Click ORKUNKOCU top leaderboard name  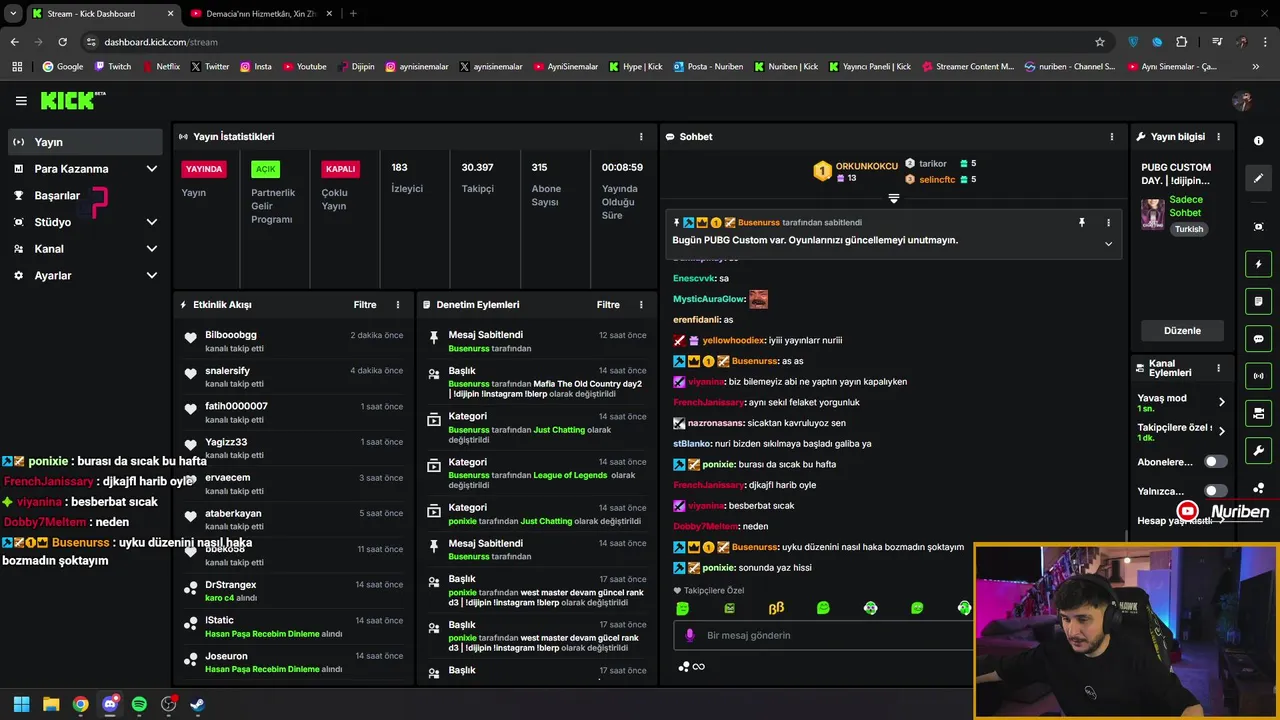(867, 166)
